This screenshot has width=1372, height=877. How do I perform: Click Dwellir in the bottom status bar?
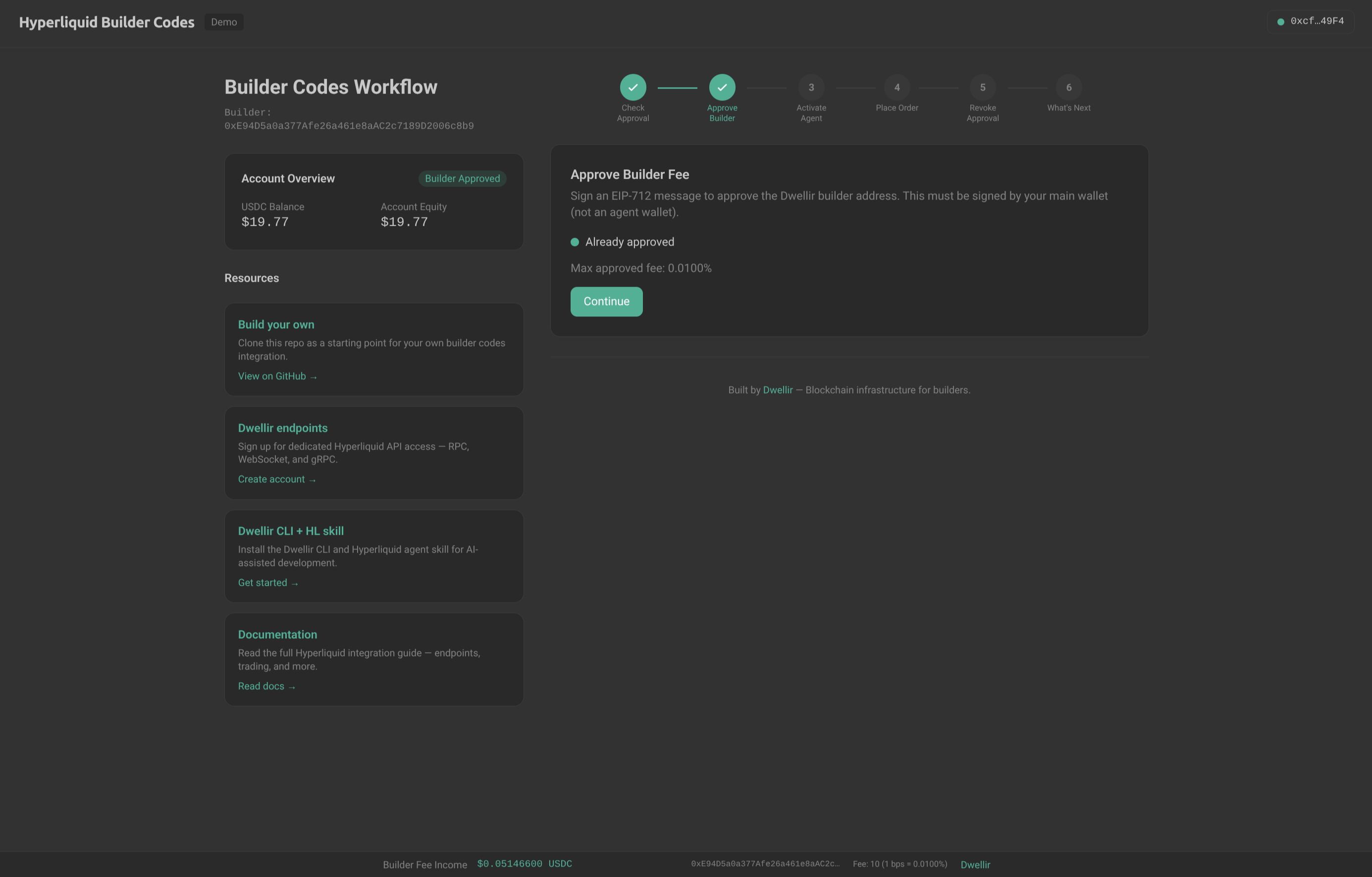975,864
